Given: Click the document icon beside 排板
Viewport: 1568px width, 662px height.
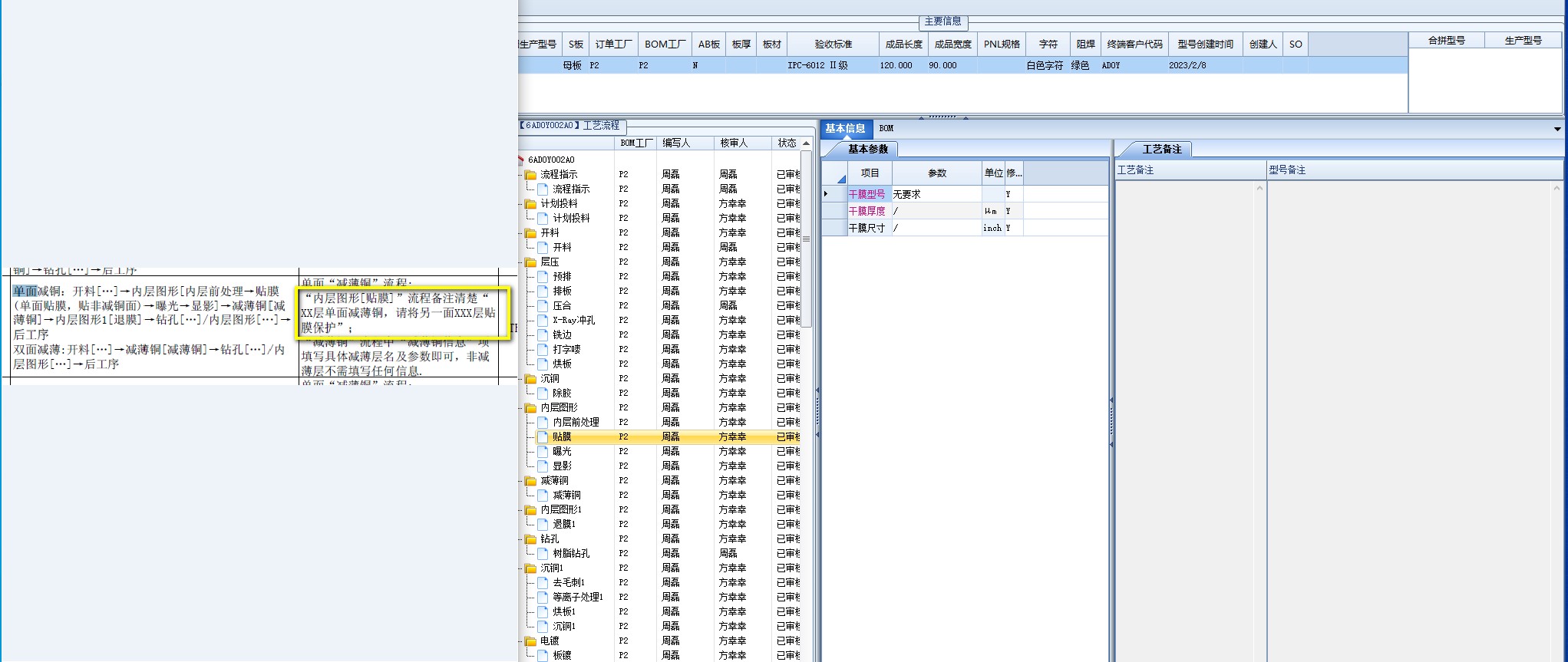Looking at the screenshot, I should pos(543,291).
